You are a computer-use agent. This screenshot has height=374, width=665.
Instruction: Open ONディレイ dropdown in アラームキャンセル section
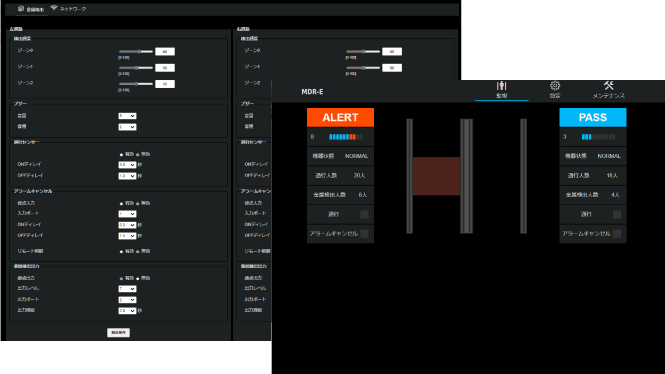pos(127,225)
